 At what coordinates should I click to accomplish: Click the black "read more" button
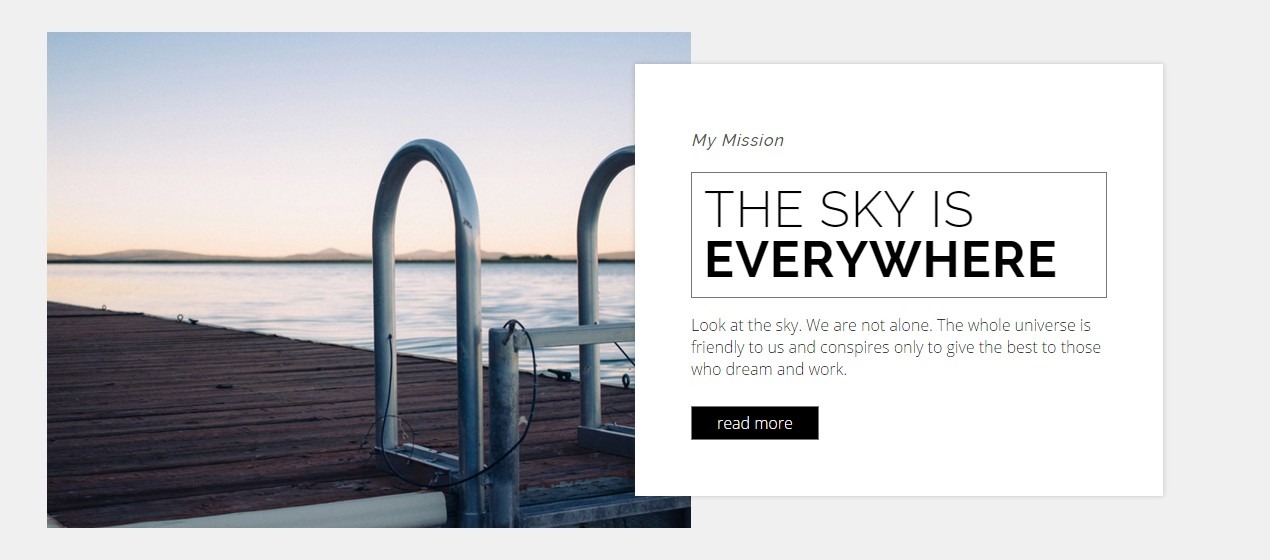click(754, 423)
